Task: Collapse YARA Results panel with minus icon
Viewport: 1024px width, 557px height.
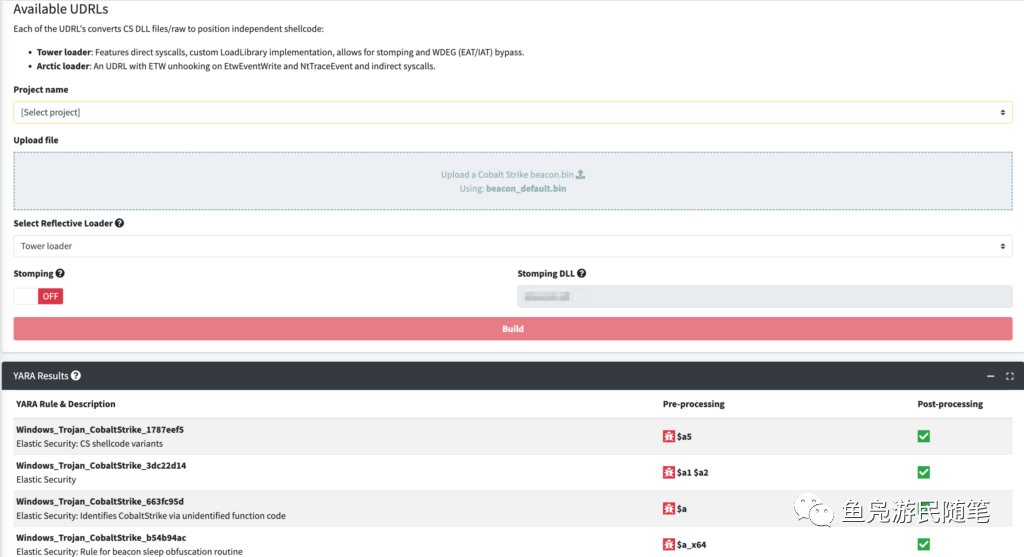Action: click(991, 376)
